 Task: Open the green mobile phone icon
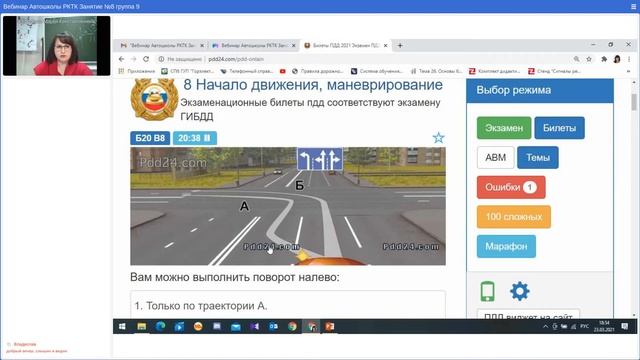[x=488, y=291]
